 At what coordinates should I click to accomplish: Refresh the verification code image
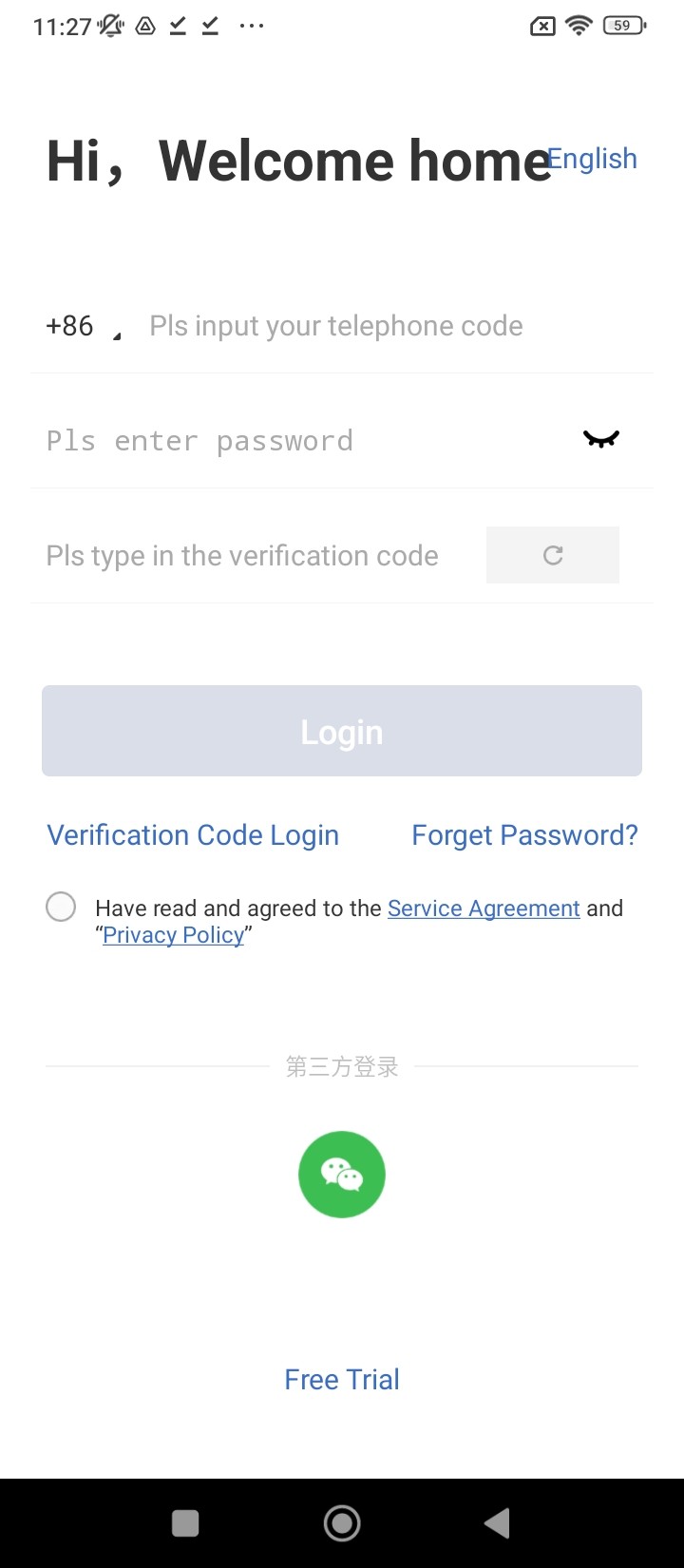[x=553, y=555]
